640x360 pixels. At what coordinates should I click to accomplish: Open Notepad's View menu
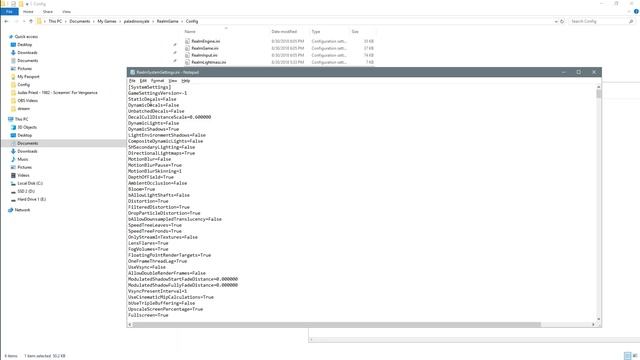point(173,81)
